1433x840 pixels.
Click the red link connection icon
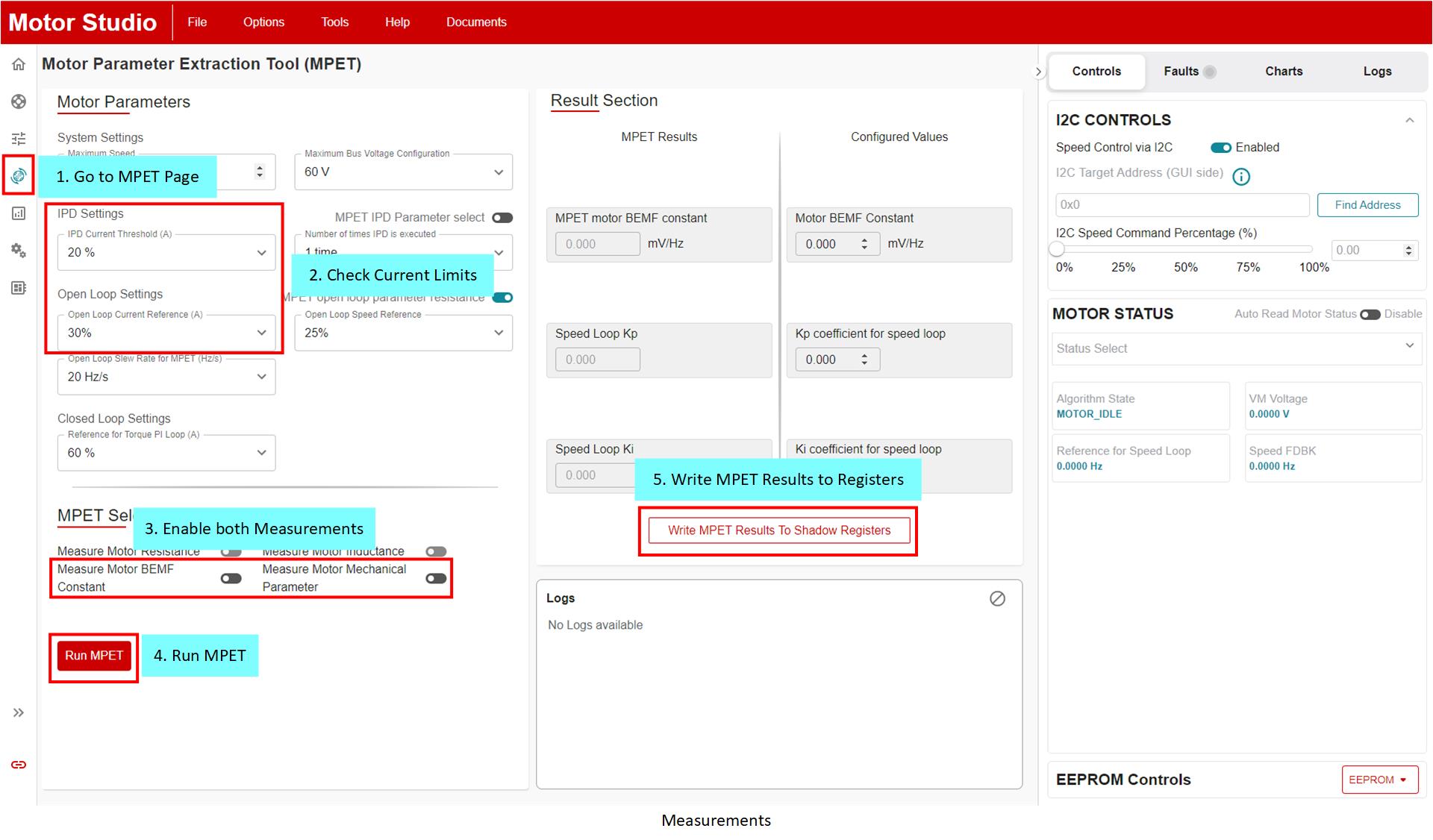point(19,765)
